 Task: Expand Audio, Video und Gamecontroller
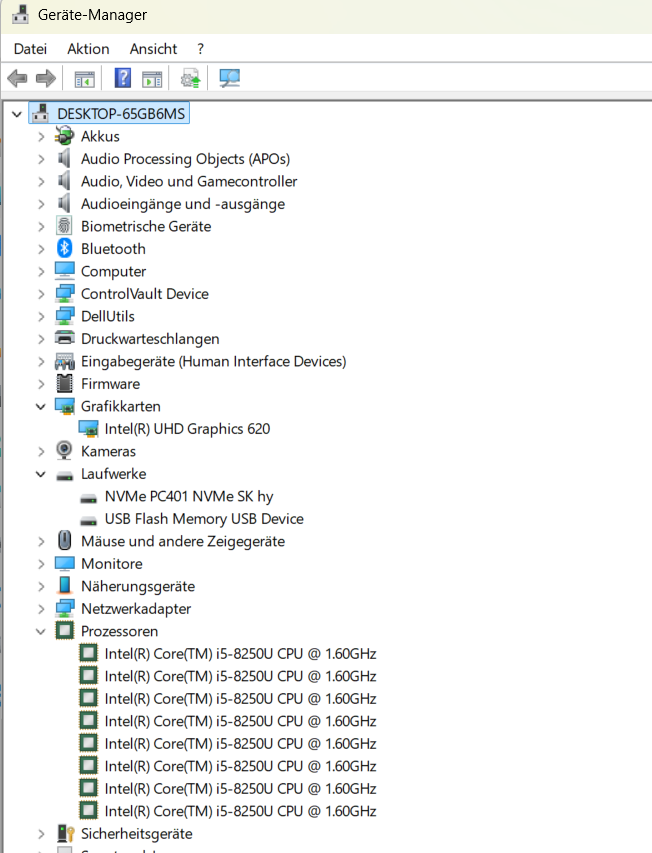pyautogui.click(x=41, y=181)
